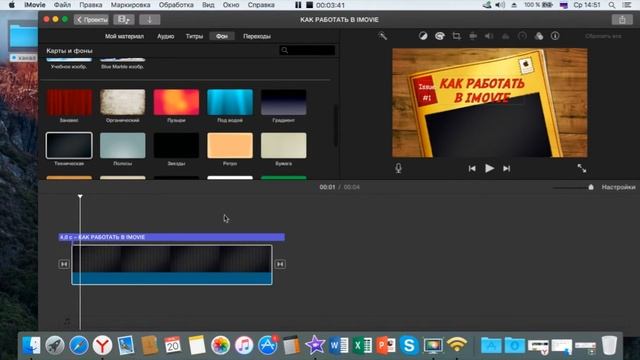Open the Окно menu

[x=231, y=5]
